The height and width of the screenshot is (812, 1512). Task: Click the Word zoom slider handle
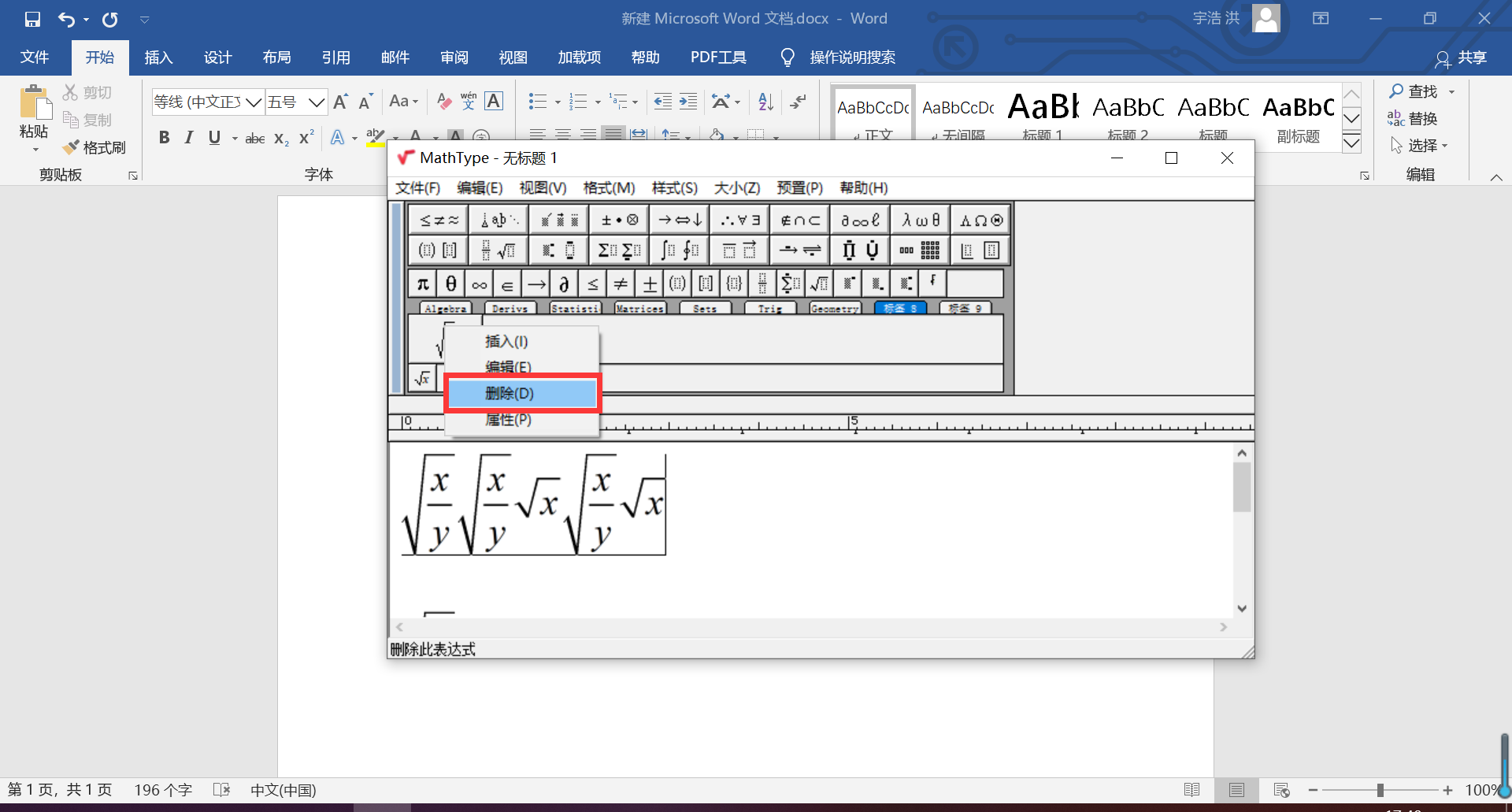tap(1380, 790)
